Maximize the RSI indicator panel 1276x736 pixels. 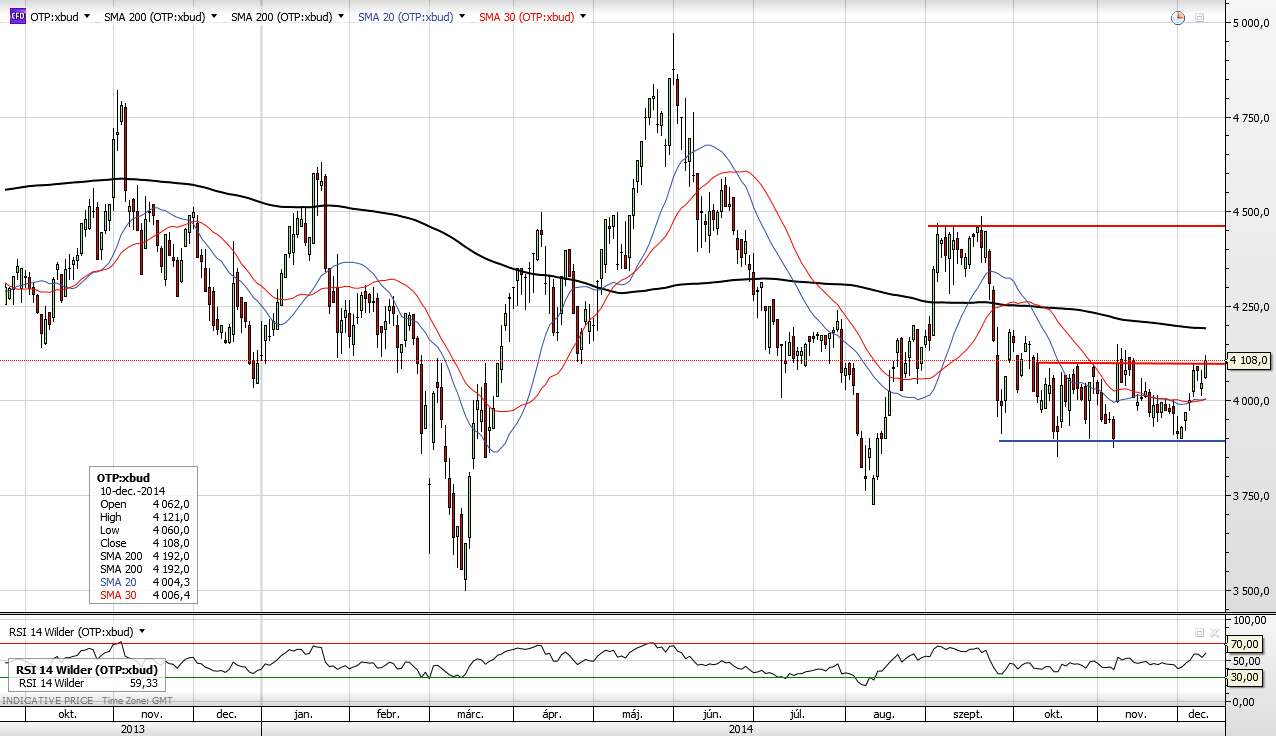(1200, 633)
